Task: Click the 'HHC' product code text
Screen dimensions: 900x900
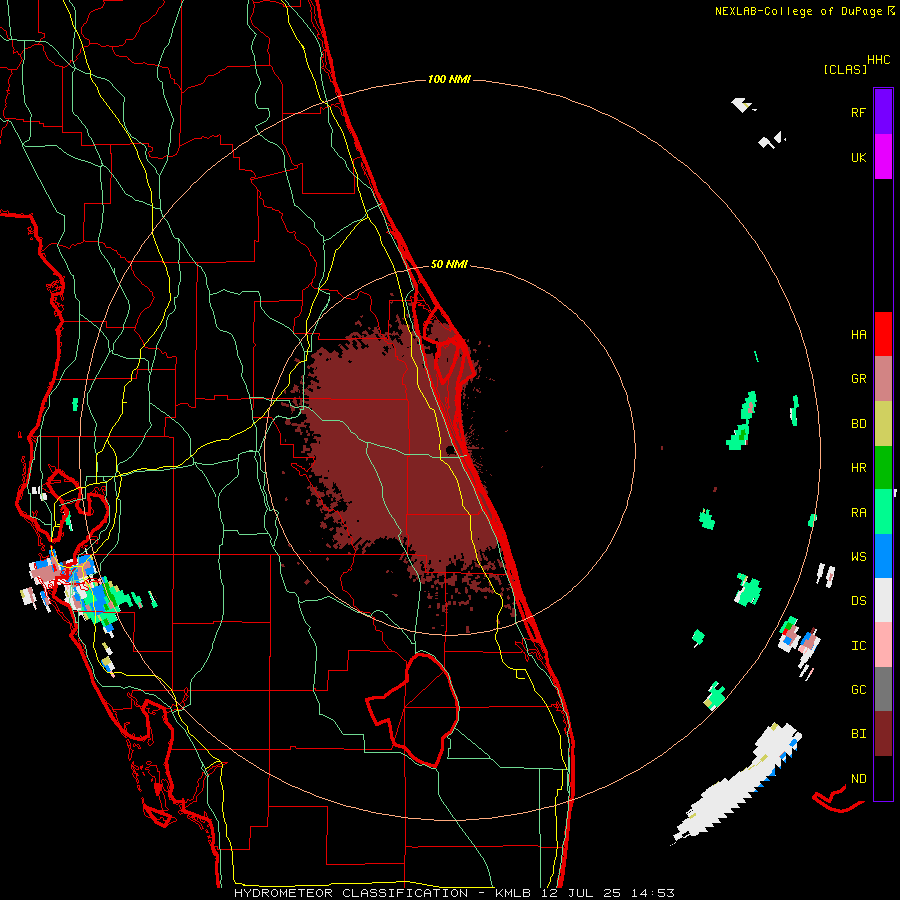Action: [879, 60]
